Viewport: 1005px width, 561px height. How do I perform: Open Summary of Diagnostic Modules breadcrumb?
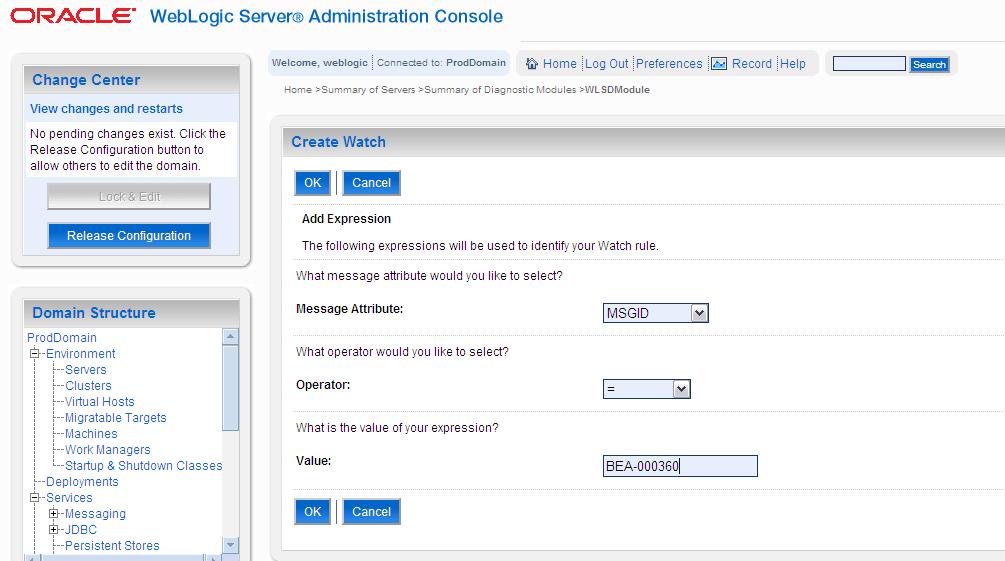[x=500, y=90]
